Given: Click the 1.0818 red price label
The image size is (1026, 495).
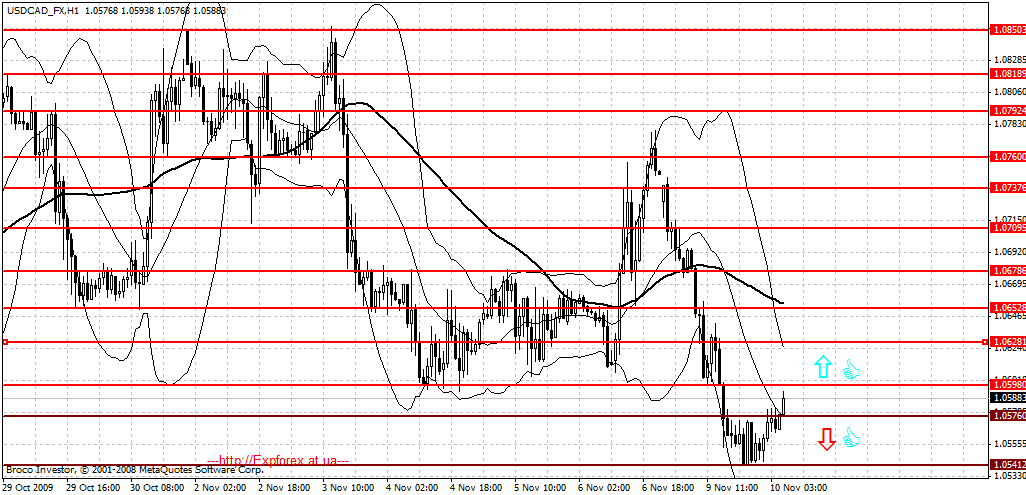Looking at the screenshot, I should [1009, 74].
